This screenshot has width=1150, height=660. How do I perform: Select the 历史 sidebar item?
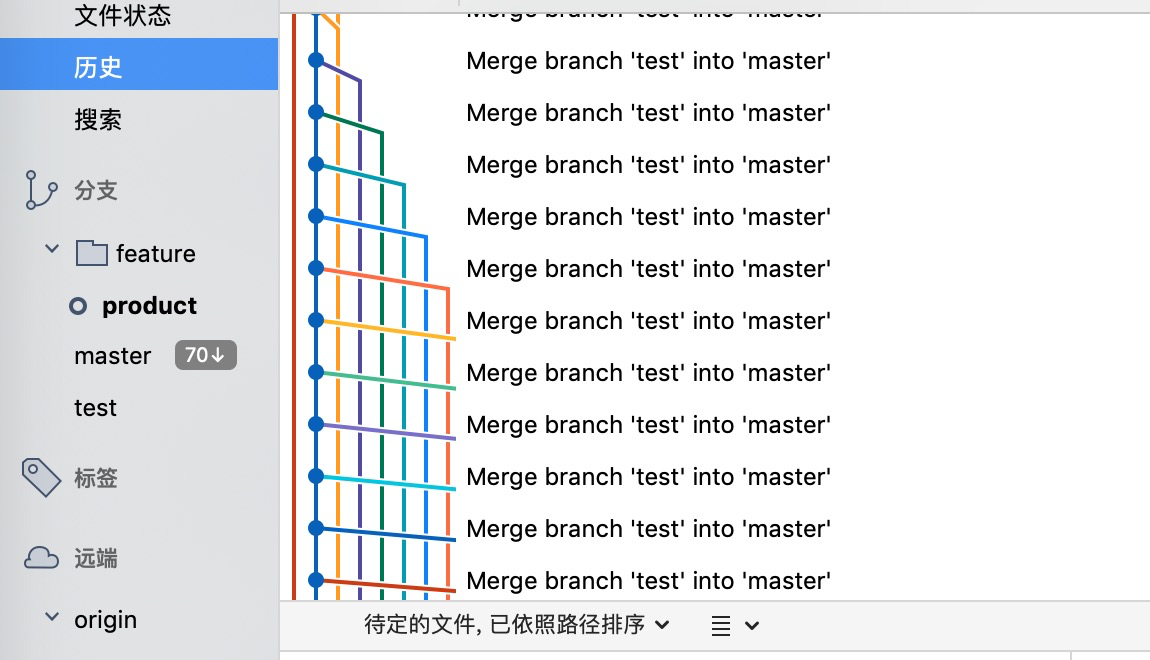point(98,67)
